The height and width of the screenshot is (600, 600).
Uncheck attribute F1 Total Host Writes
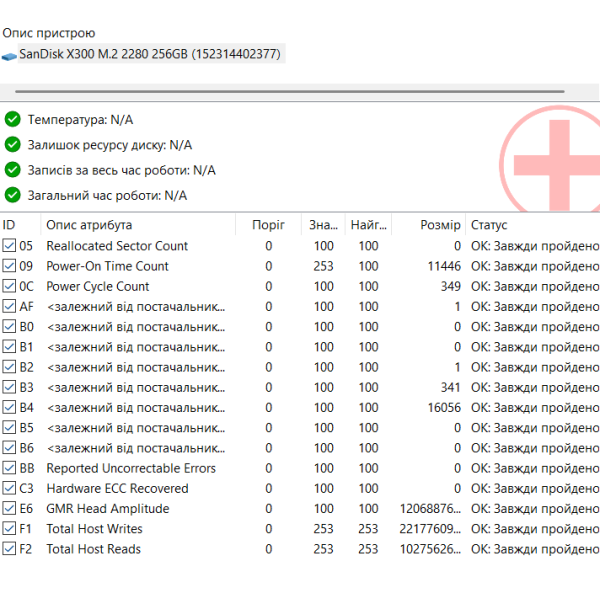[9, 528]
